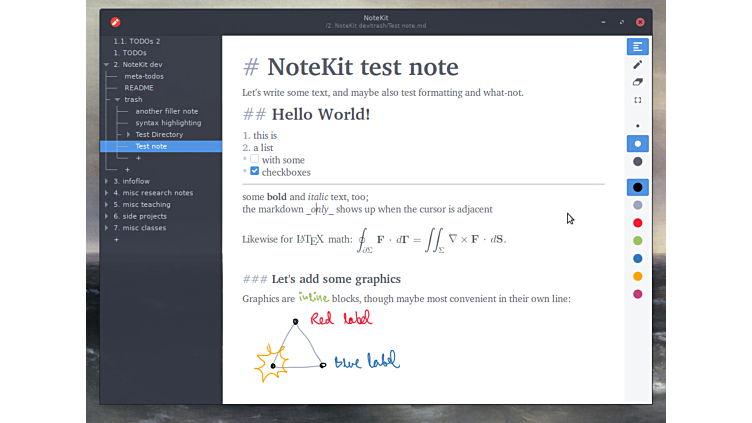The height and width of the screenshot is (423, 752).
Task: Choose the medium stroke width
Action: point(637,144)
